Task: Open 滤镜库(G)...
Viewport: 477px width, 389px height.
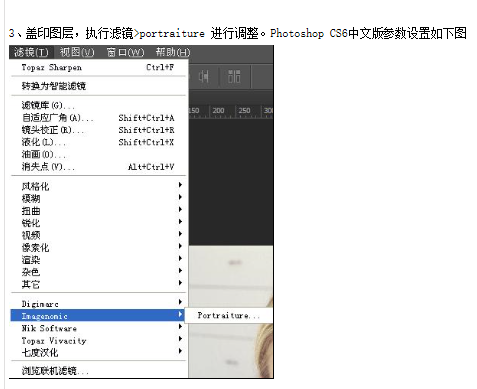Action: click(98, 105)
